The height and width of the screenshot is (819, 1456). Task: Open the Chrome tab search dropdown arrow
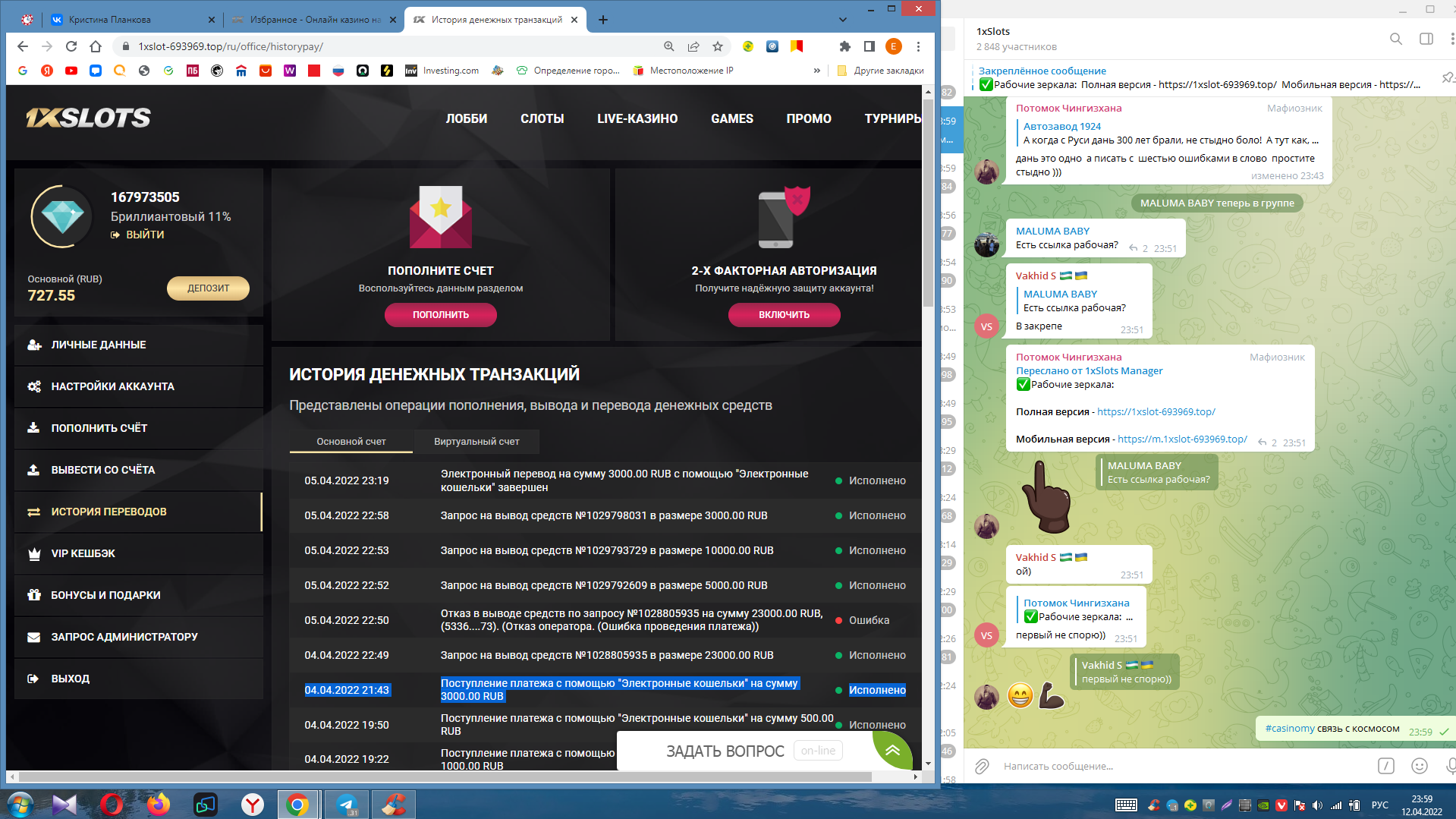tap(843, 20)
